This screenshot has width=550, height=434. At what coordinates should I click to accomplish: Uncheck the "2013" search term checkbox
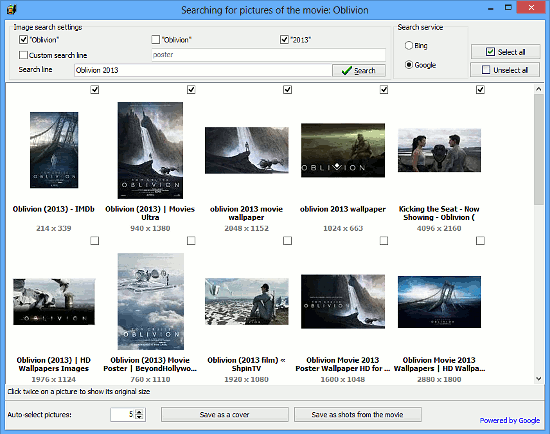point(284,39)
